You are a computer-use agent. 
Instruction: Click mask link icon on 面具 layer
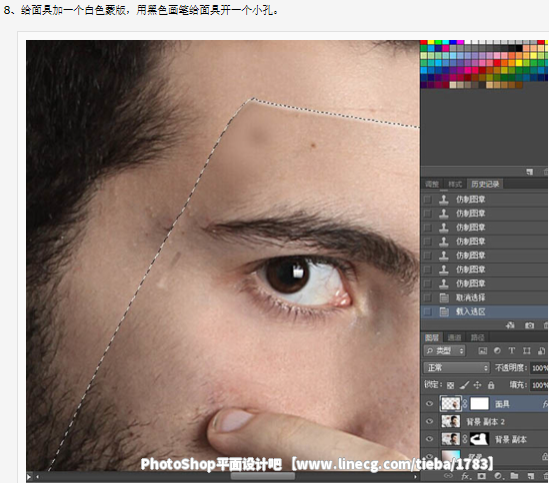[x=465, y=404]
